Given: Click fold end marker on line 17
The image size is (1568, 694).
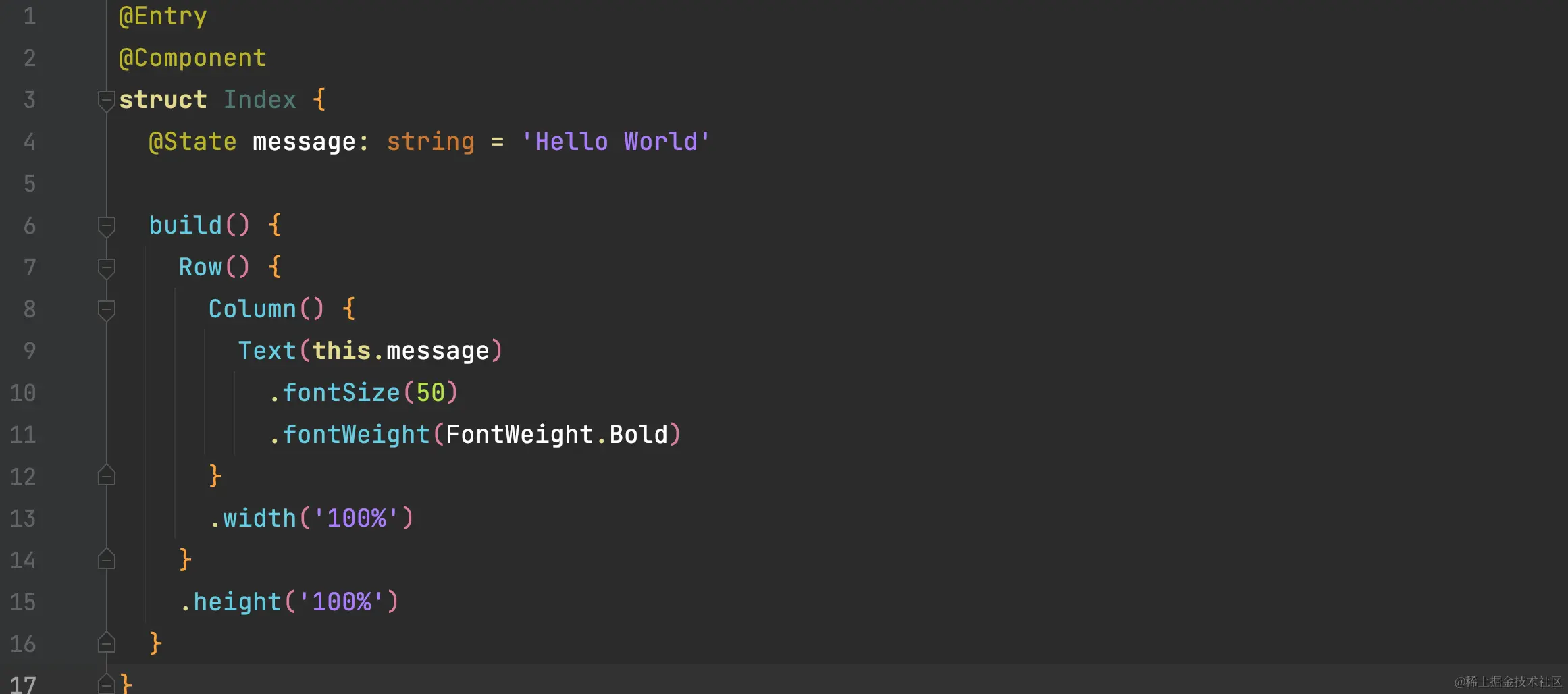Looking at the screenshot, I should point(106,684).
